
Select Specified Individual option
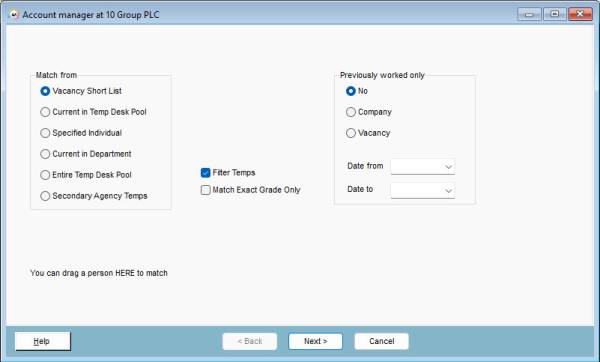point(45,133)
